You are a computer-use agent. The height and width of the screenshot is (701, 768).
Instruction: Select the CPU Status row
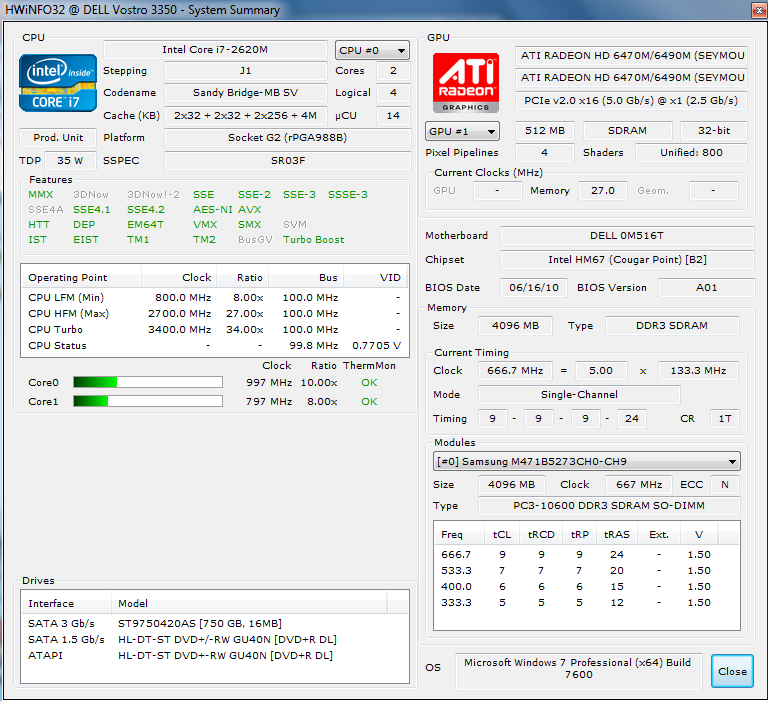215,346
